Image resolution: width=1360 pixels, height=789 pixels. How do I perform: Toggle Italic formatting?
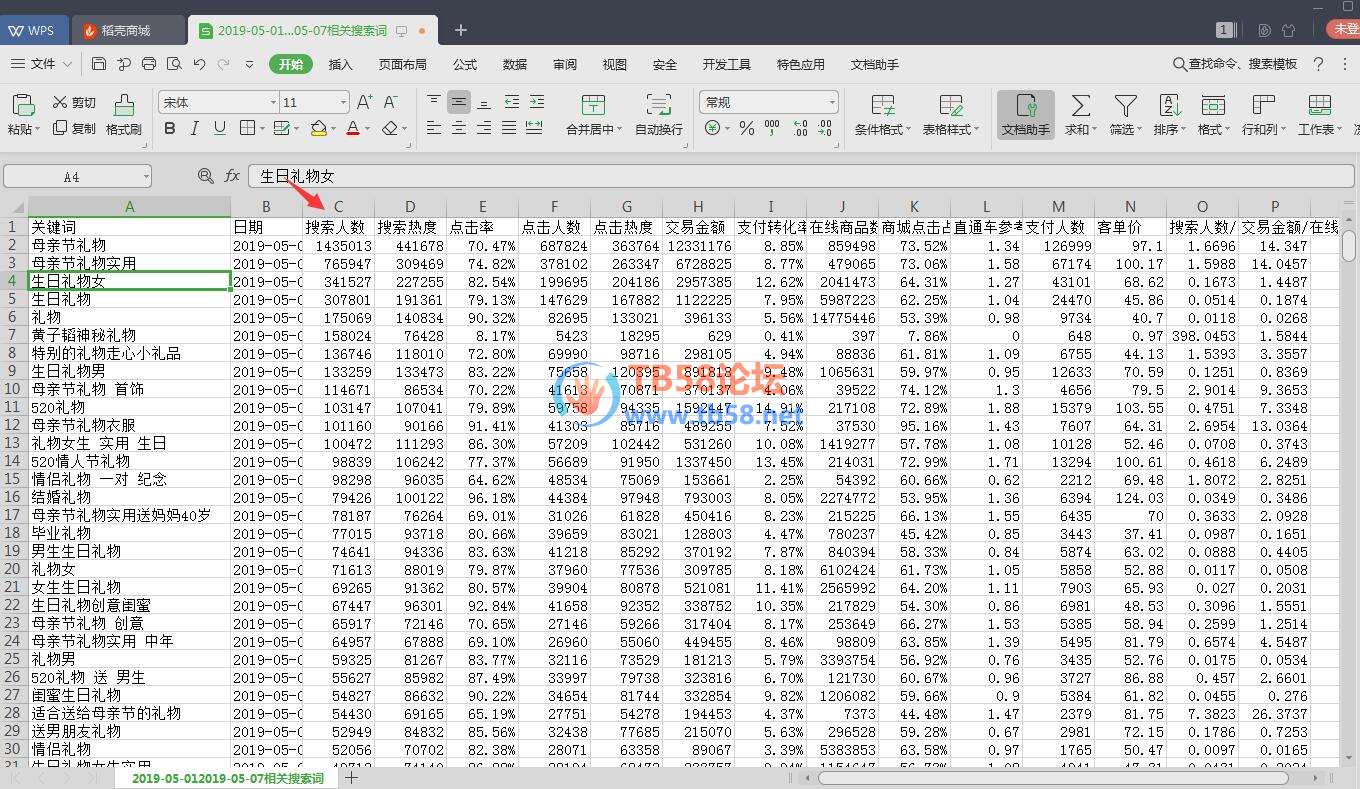(195, 128)
